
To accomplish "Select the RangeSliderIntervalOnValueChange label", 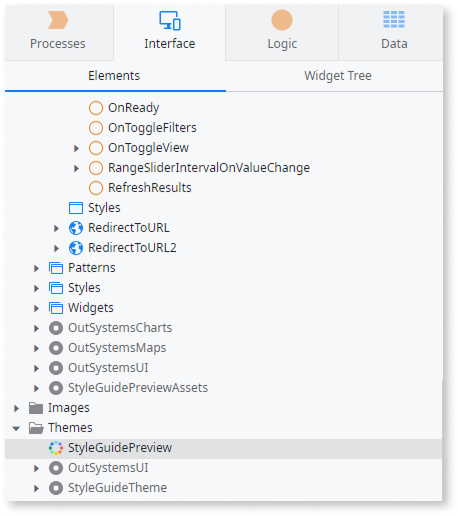I will (209, 168).
